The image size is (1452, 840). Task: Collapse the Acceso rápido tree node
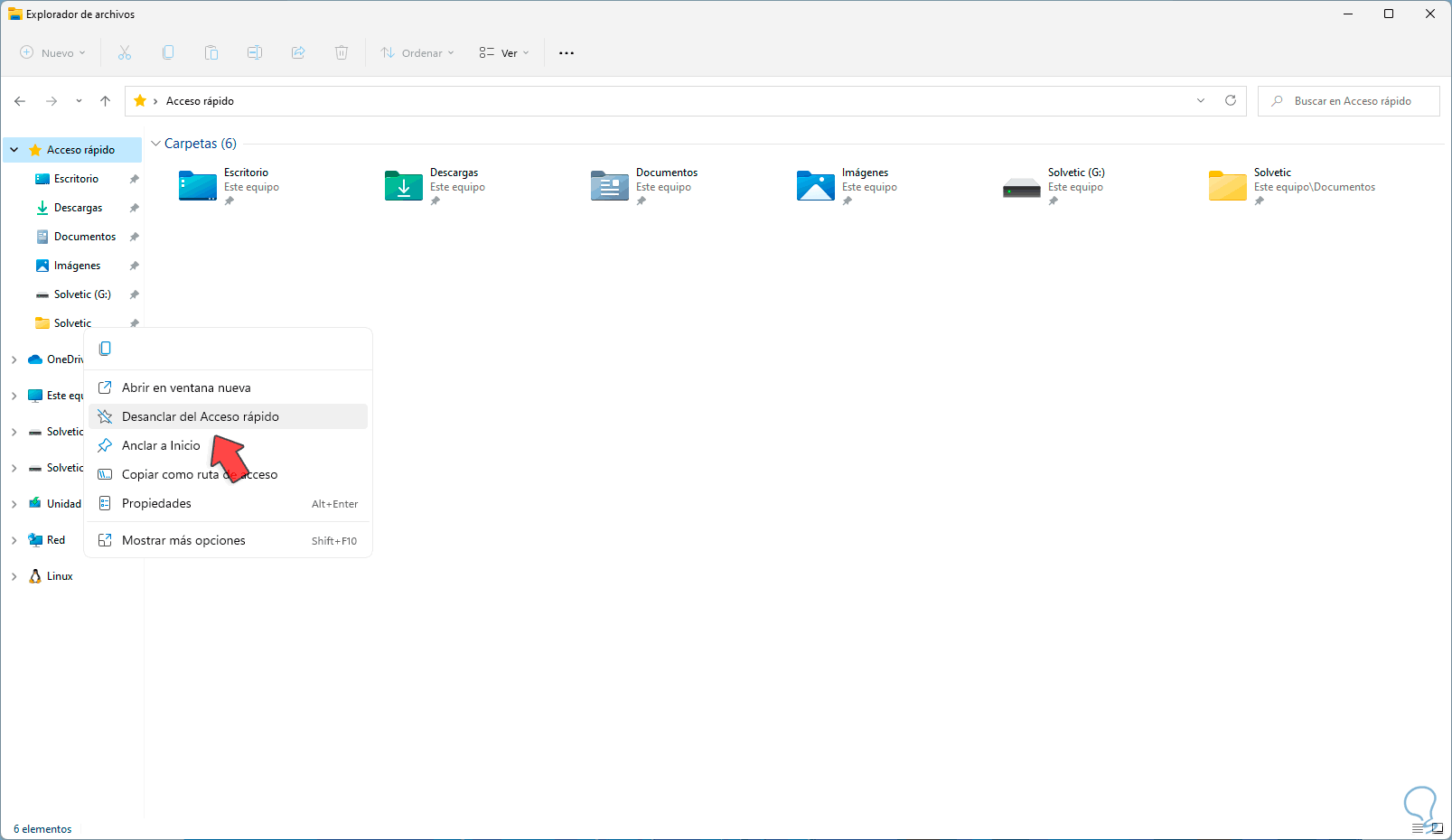14,150
